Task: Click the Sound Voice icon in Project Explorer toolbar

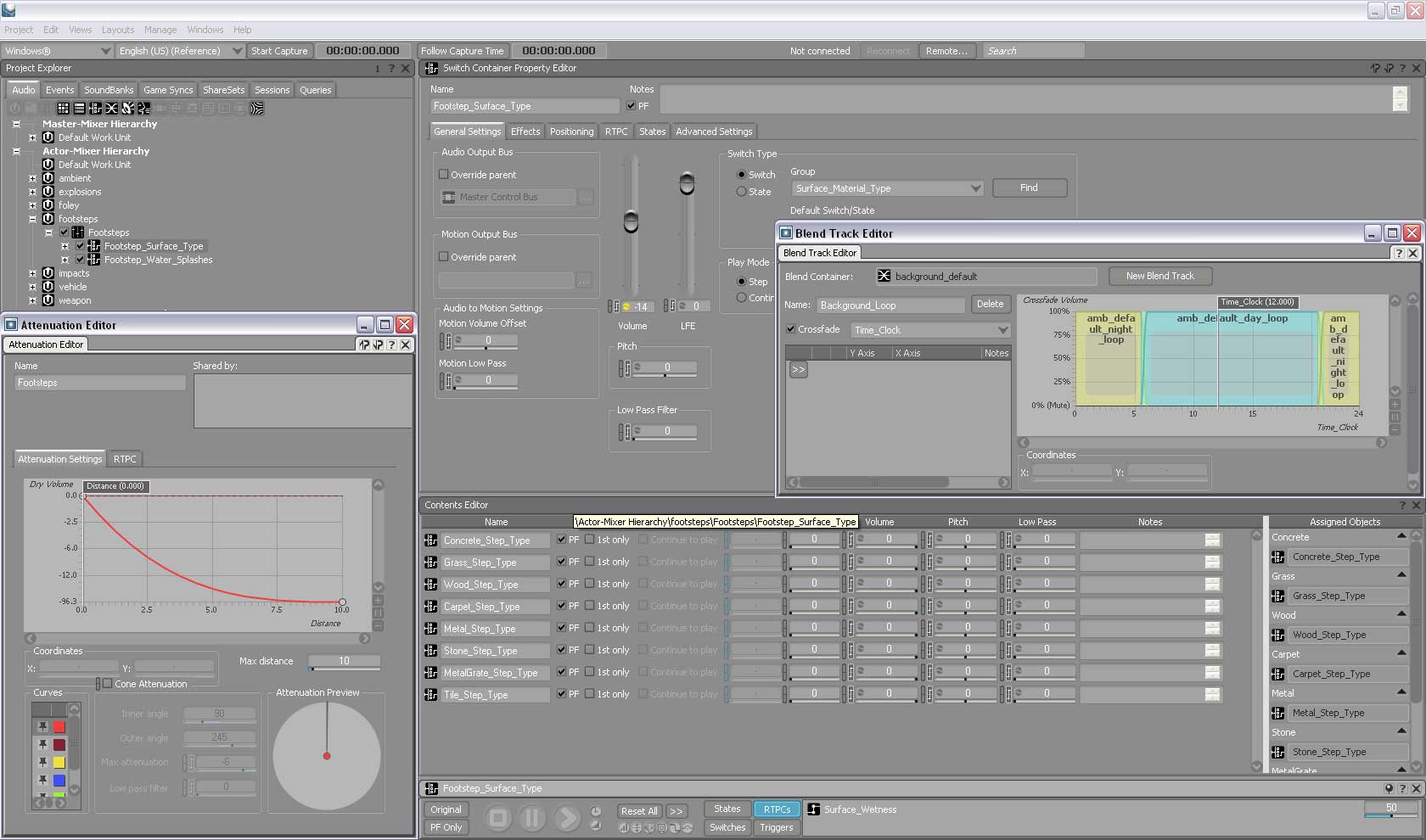Action: pyautogui.click(x=143, y=108)
